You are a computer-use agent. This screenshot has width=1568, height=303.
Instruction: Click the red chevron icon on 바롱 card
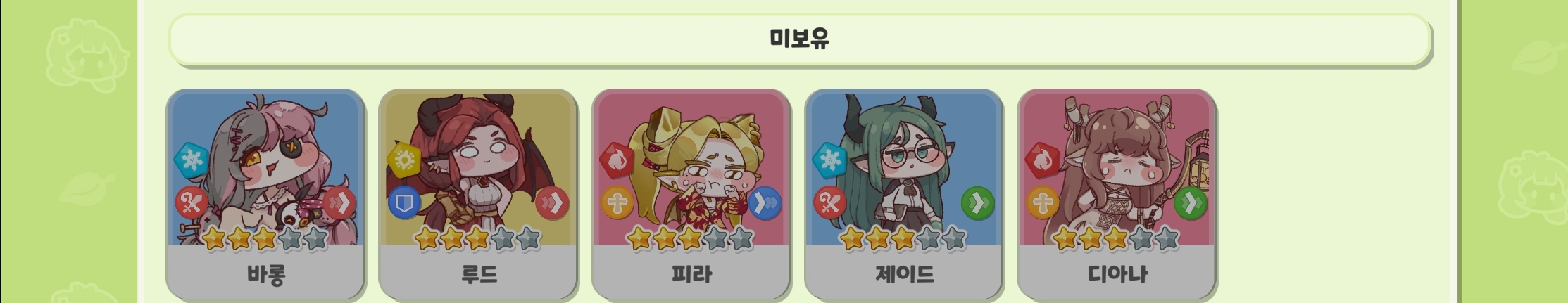tap(340, 204)
